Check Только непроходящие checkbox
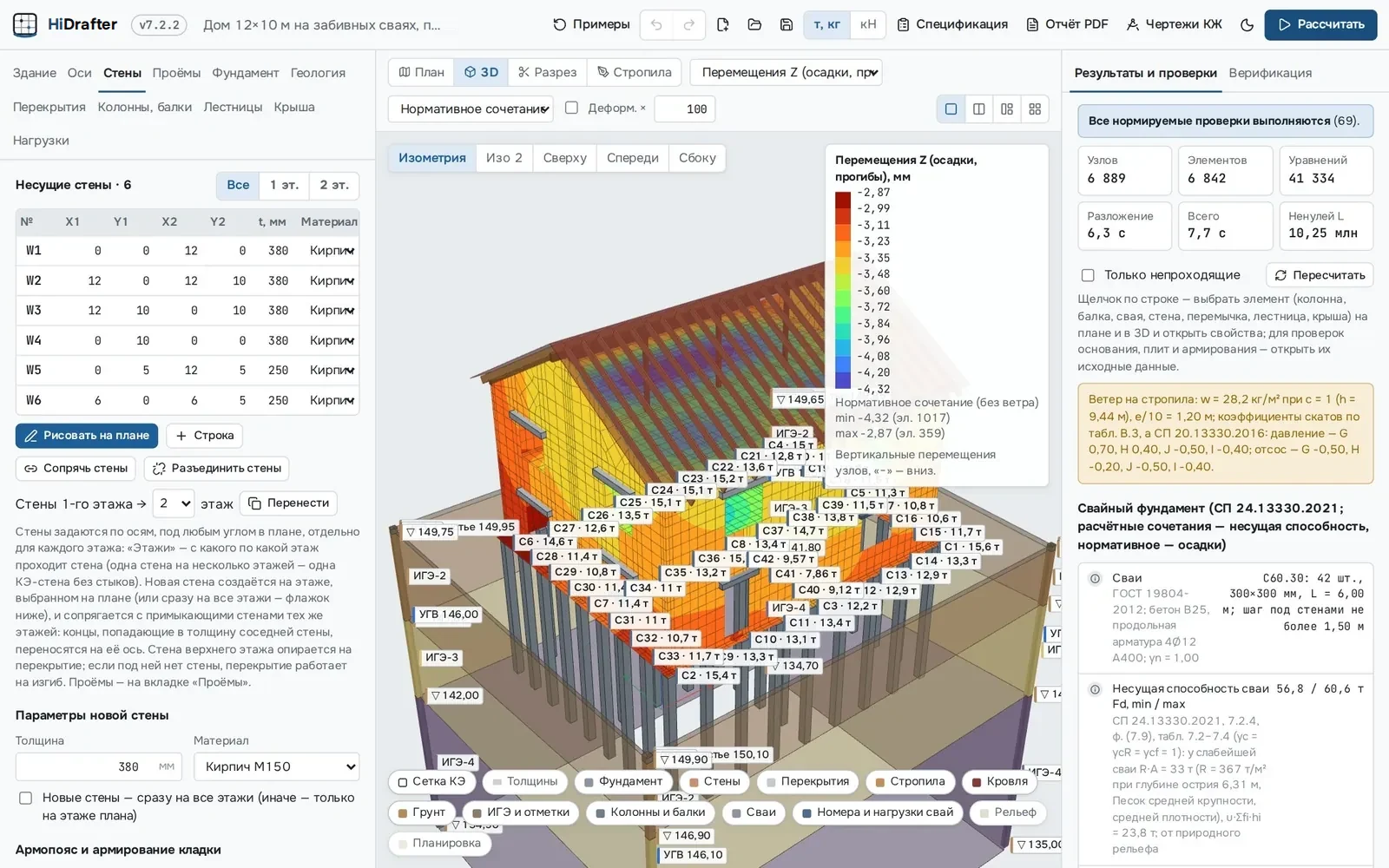This screenshot has height=868, width=1389. point(1087,275)
